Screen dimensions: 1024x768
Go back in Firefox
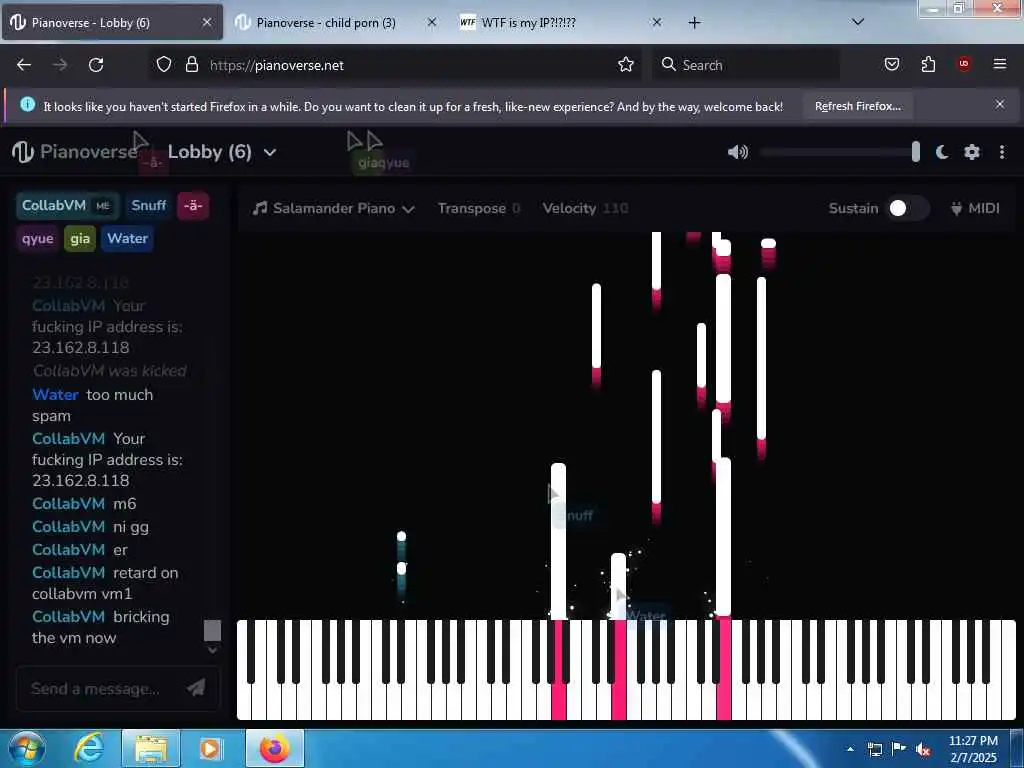[x=24, y=65]
